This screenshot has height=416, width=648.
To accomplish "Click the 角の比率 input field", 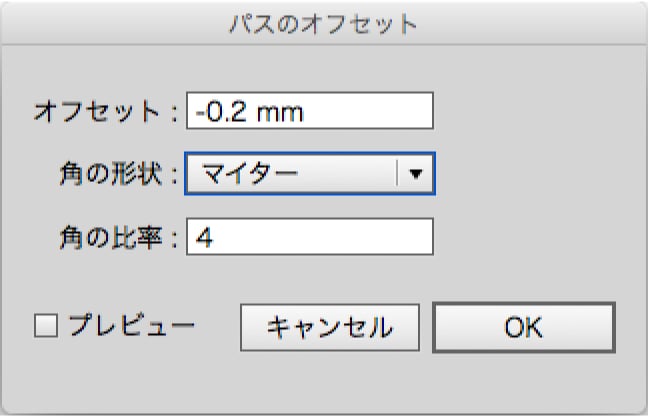I will coord(309,237).
